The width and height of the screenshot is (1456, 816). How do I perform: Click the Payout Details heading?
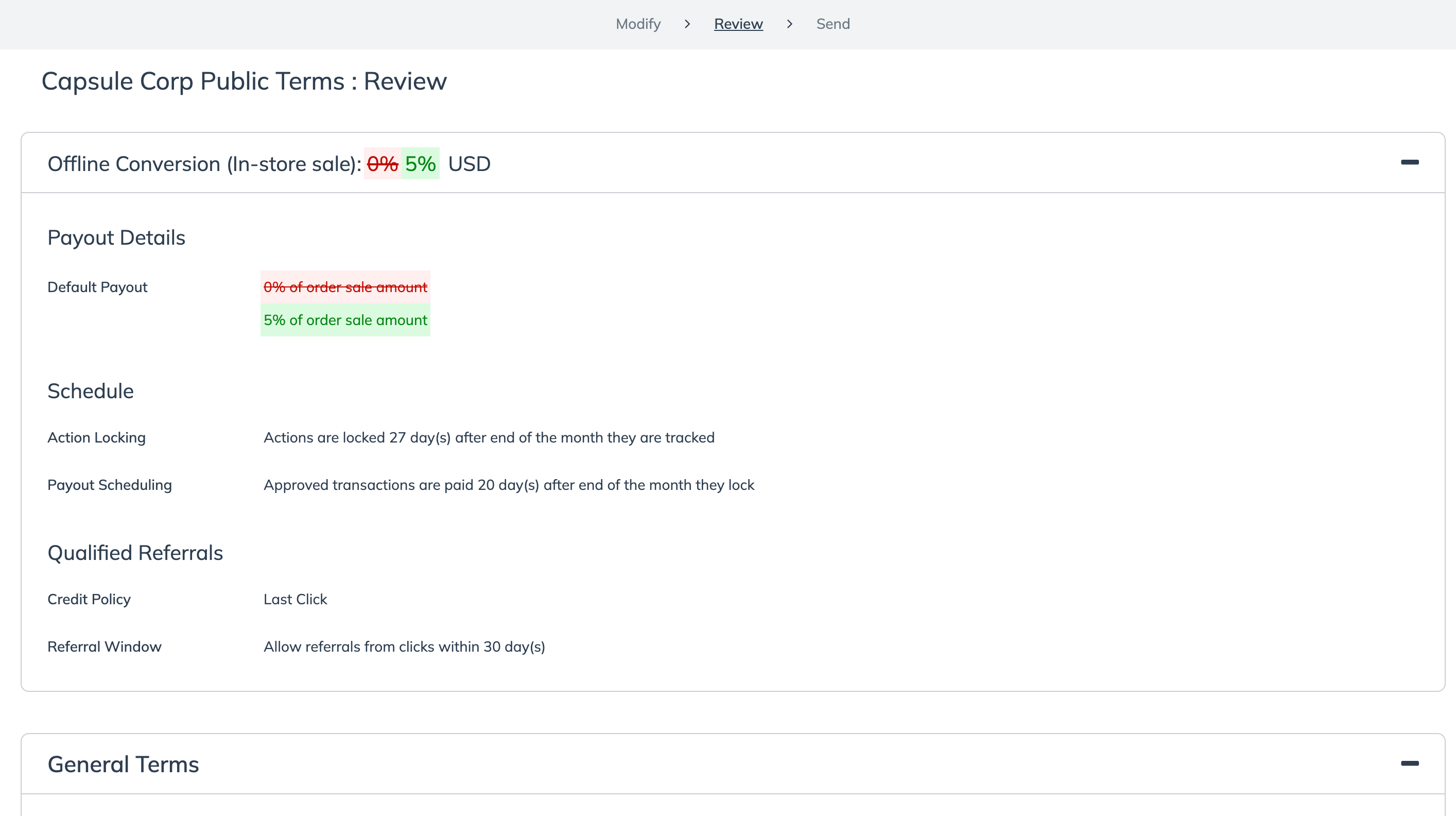[x=116, y=238]
